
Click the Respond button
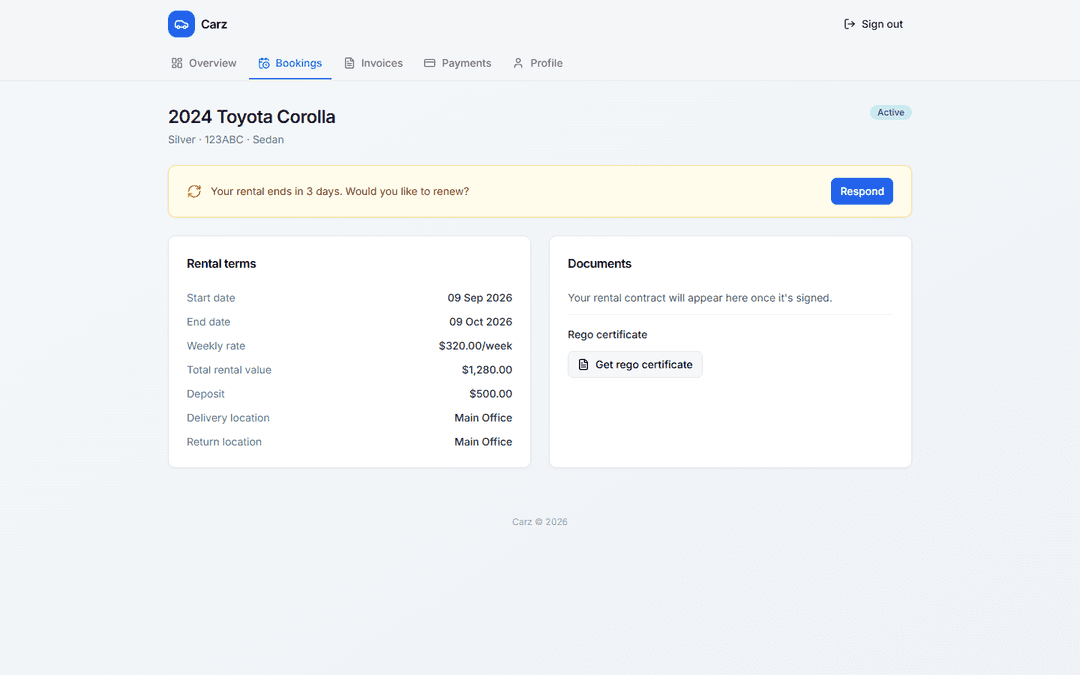click(x=862, y=191)
